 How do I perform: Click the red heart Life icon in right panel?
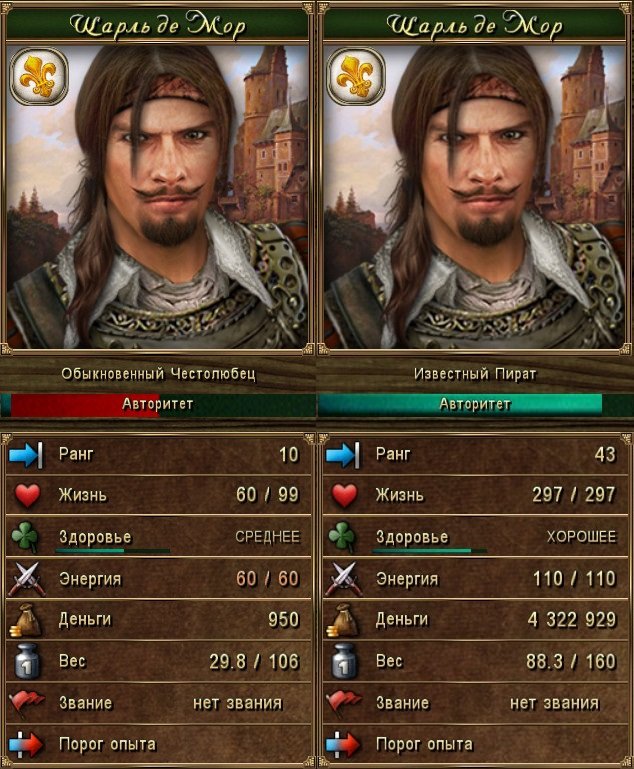344,495
